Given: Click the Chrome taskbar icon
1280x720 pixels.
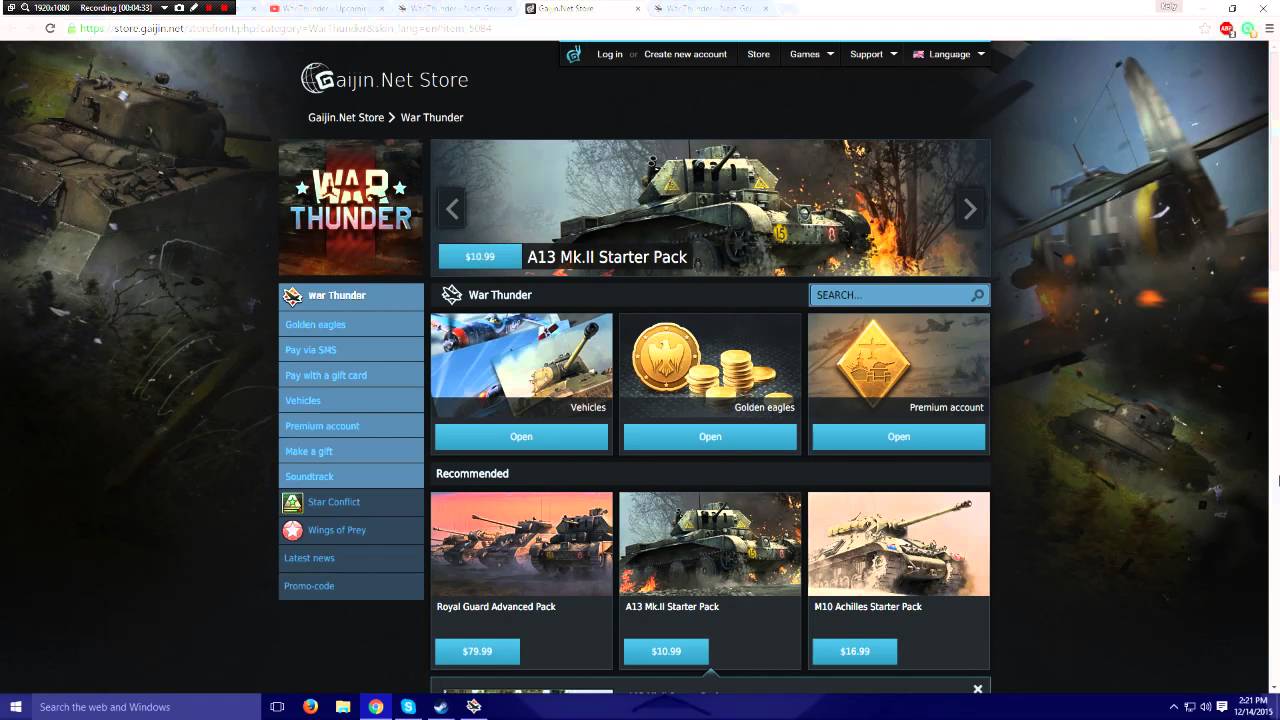Looking at the screenshot, I should (376, 707).
